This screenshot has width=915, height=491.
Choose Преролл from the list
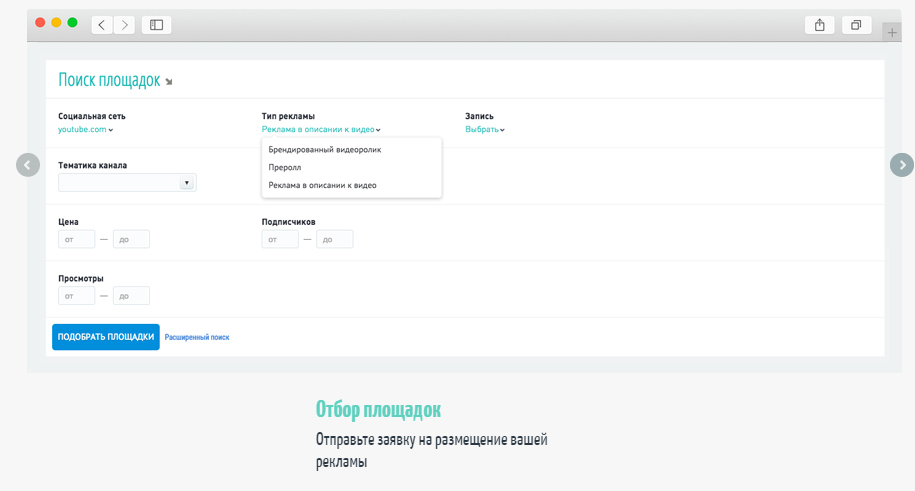click(x=285, y=168)
